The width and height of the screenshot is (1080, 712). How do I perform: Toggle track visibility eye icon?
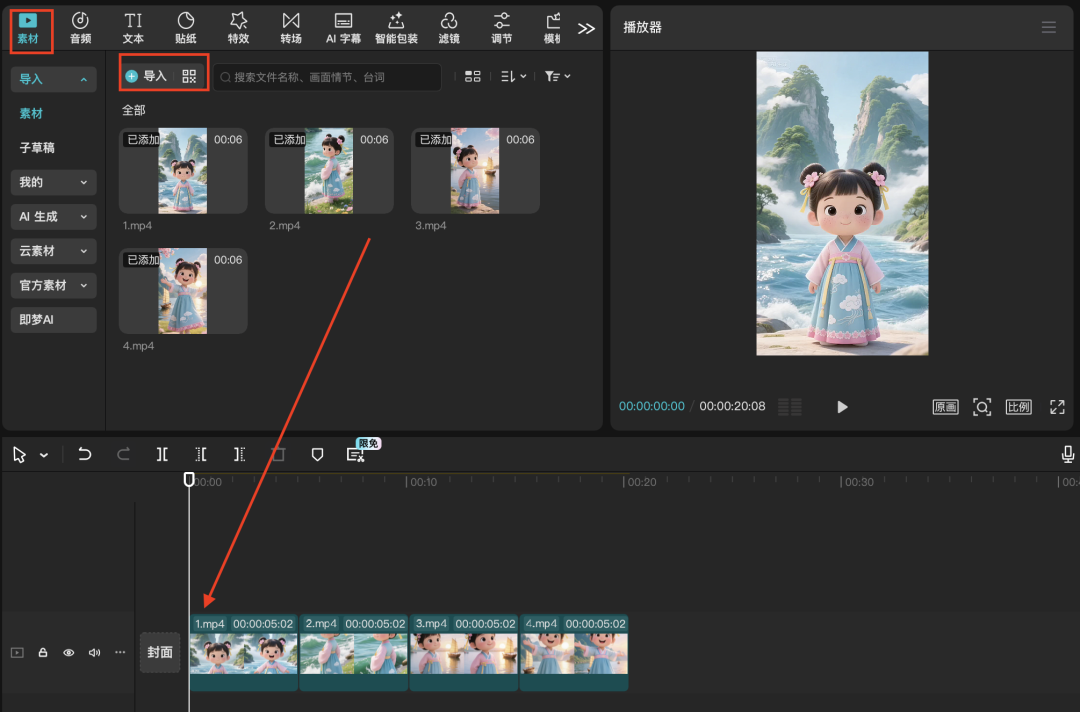click(x=69, y=653)
